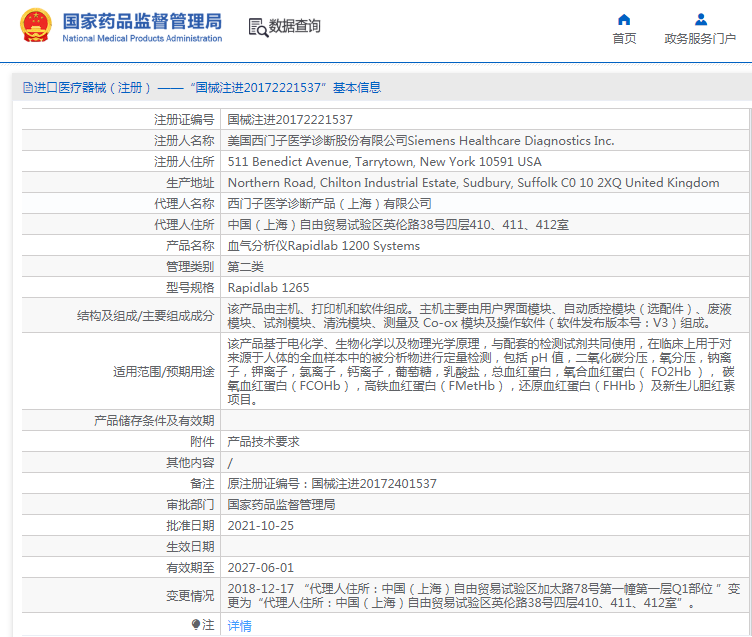
Task: Select intended use text starting 该产品基于电化学
Action: click(481, 372)
